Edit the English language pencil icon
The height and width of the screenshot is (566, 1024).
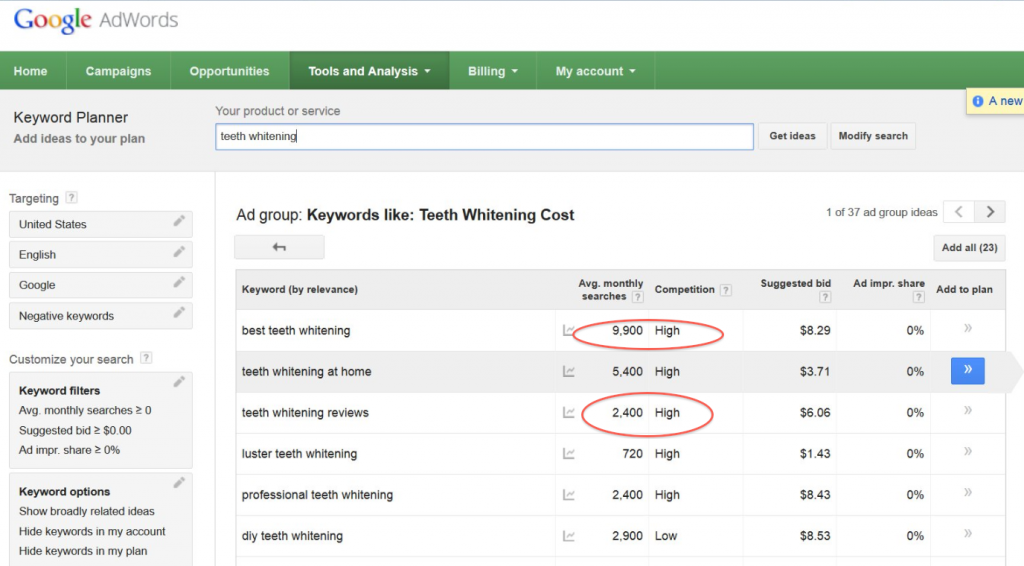[x=179, y=252]
